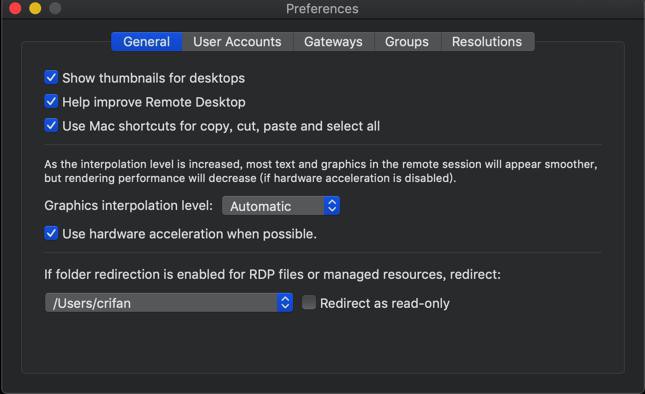Screen dimensions: 645x394
Task: Select the General tab
Action: pyautogui.click(x=147, y=42)
